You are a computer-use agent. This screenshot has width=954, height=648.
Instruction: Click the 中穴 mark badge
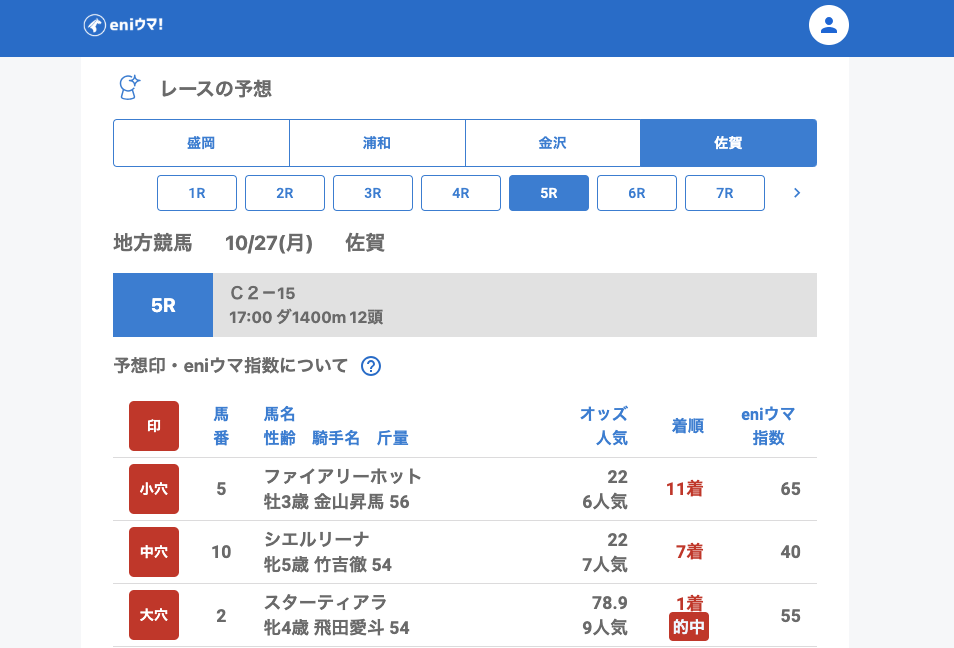point(154,552)
